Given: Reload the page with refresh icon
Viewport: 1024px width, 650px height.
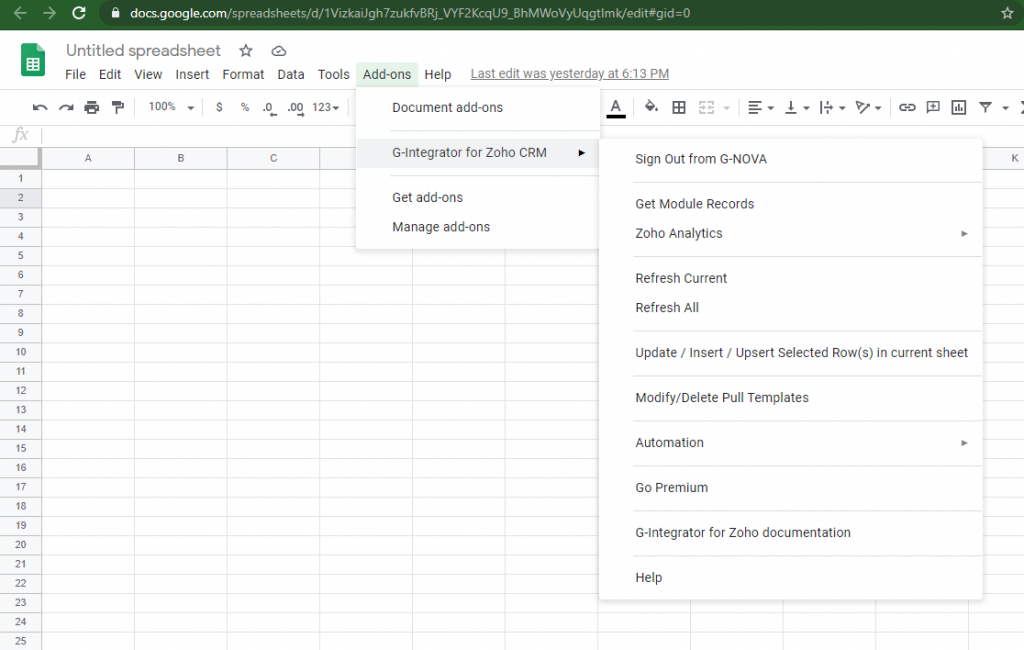Looking at the screenshot, I should [79, 13].
